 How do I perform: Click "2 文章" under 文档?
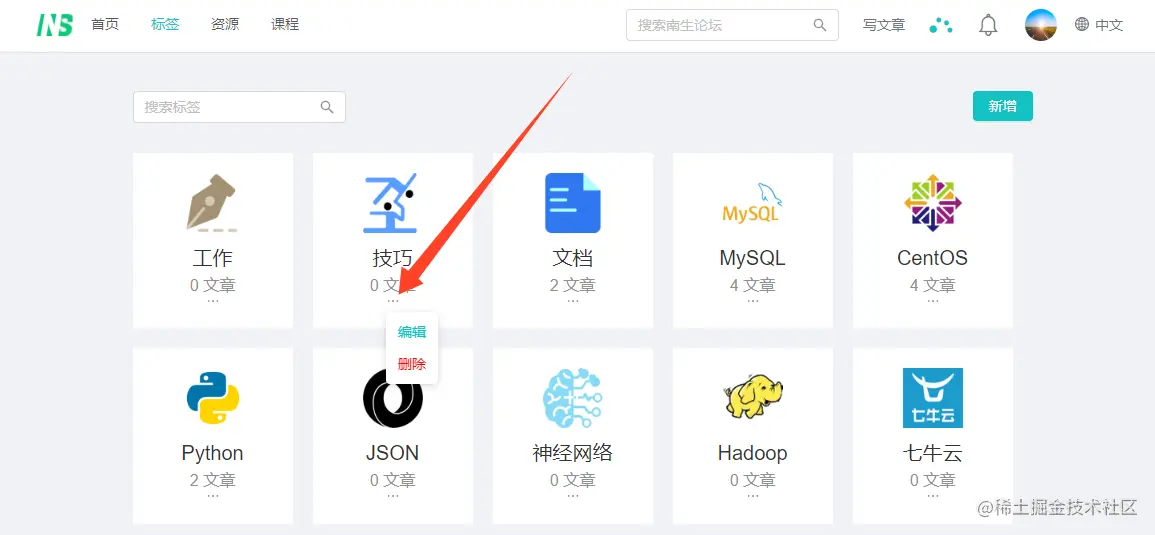coord(572,285)
